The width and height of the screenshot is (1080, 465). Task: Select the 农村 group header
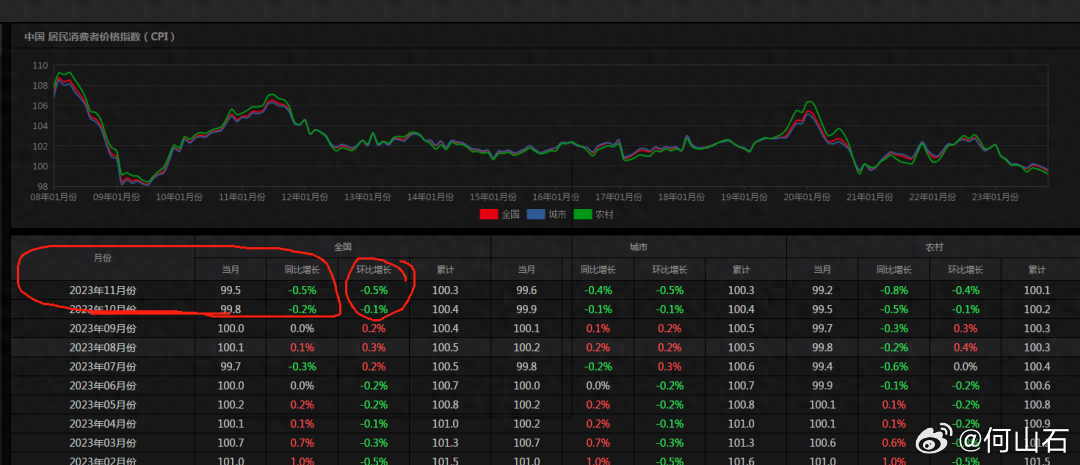click(932, 246)
